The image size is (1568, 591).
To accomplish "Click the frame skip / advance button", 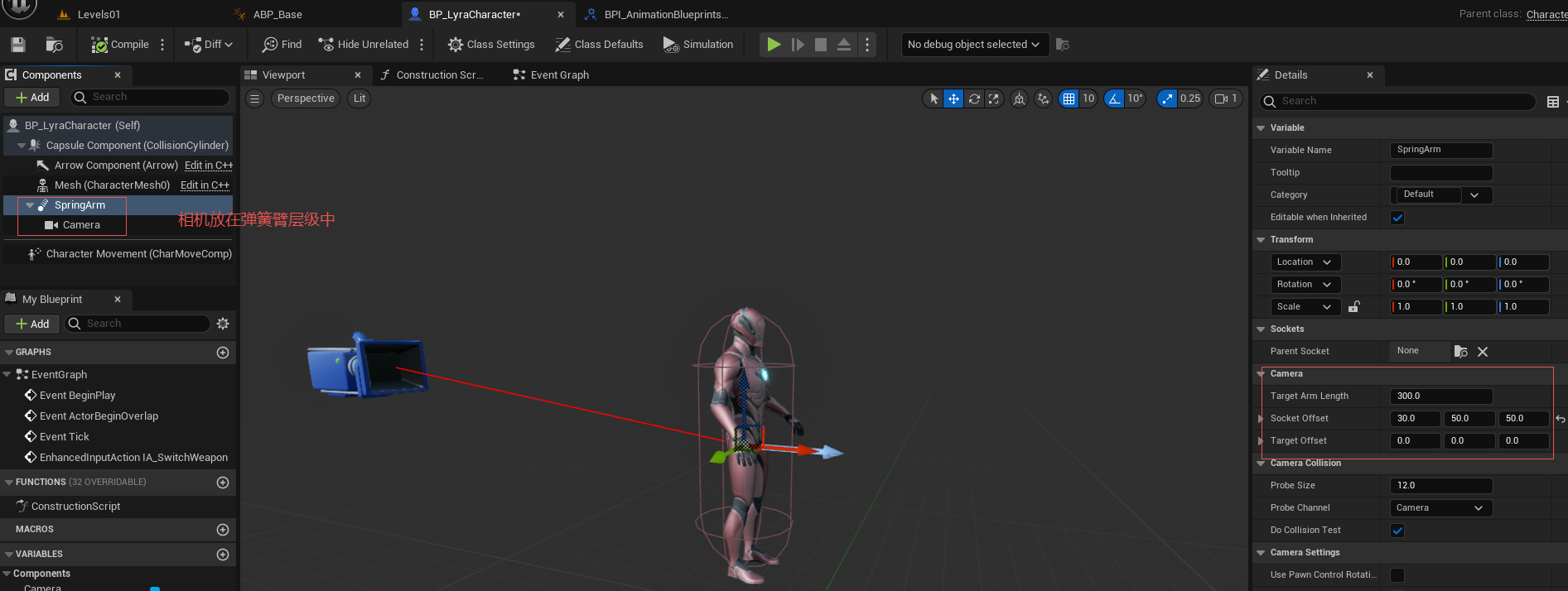I will click(798, 45).
